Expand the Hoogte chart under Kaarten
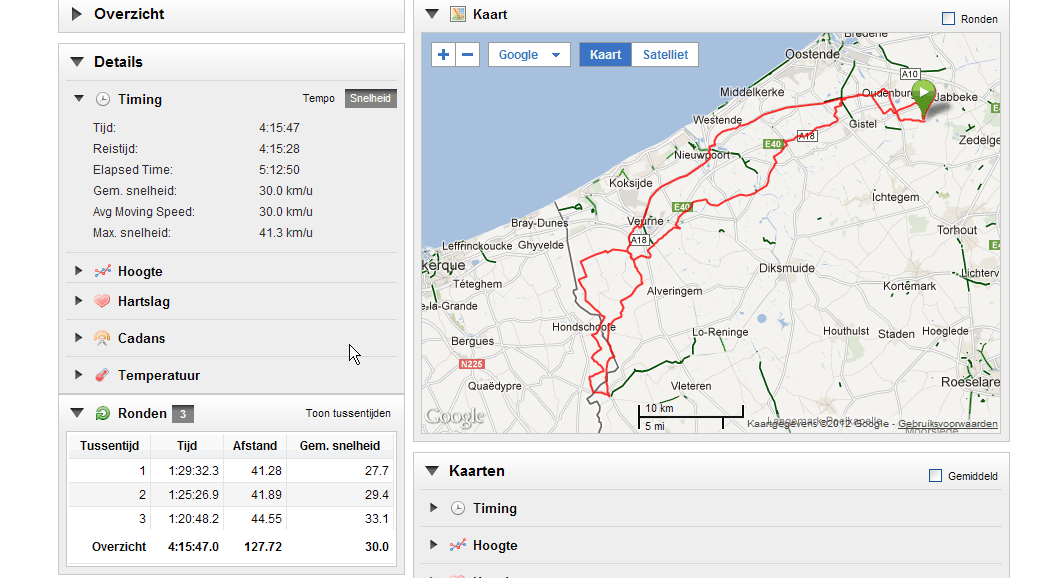 tap(434, 545)
